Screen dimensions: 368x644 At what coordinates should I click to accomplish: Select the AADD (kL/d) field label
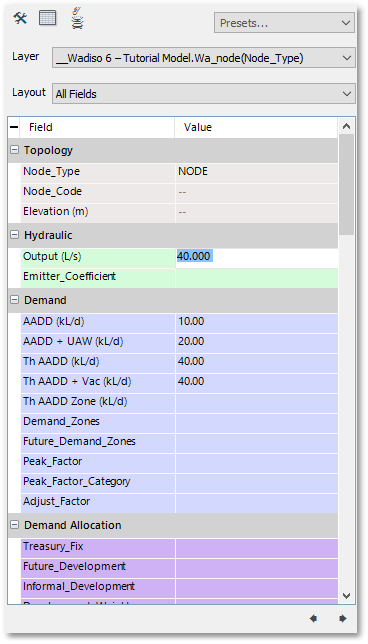98,322
